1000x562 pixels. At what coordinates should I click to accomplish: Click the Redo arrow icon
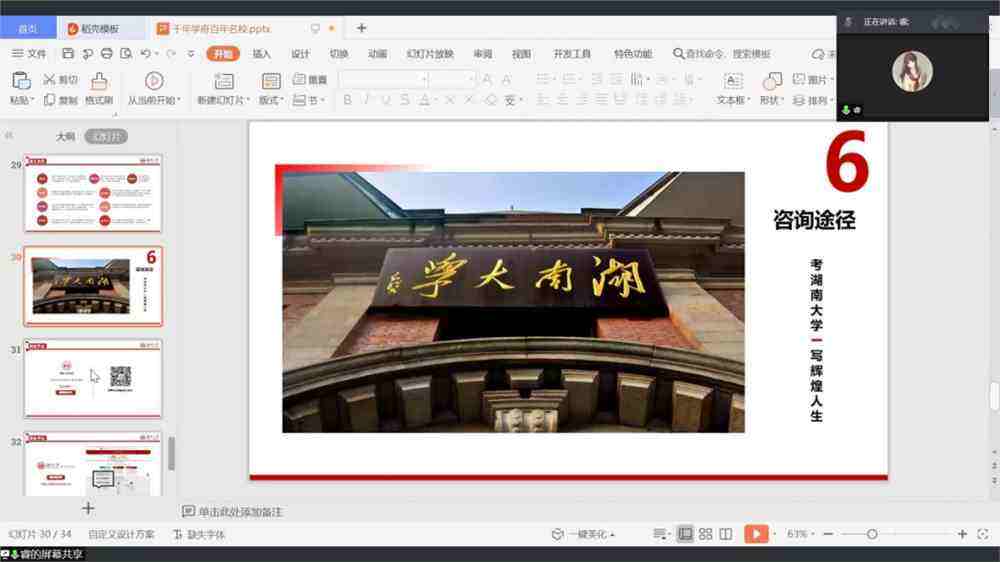pos(171,54)
